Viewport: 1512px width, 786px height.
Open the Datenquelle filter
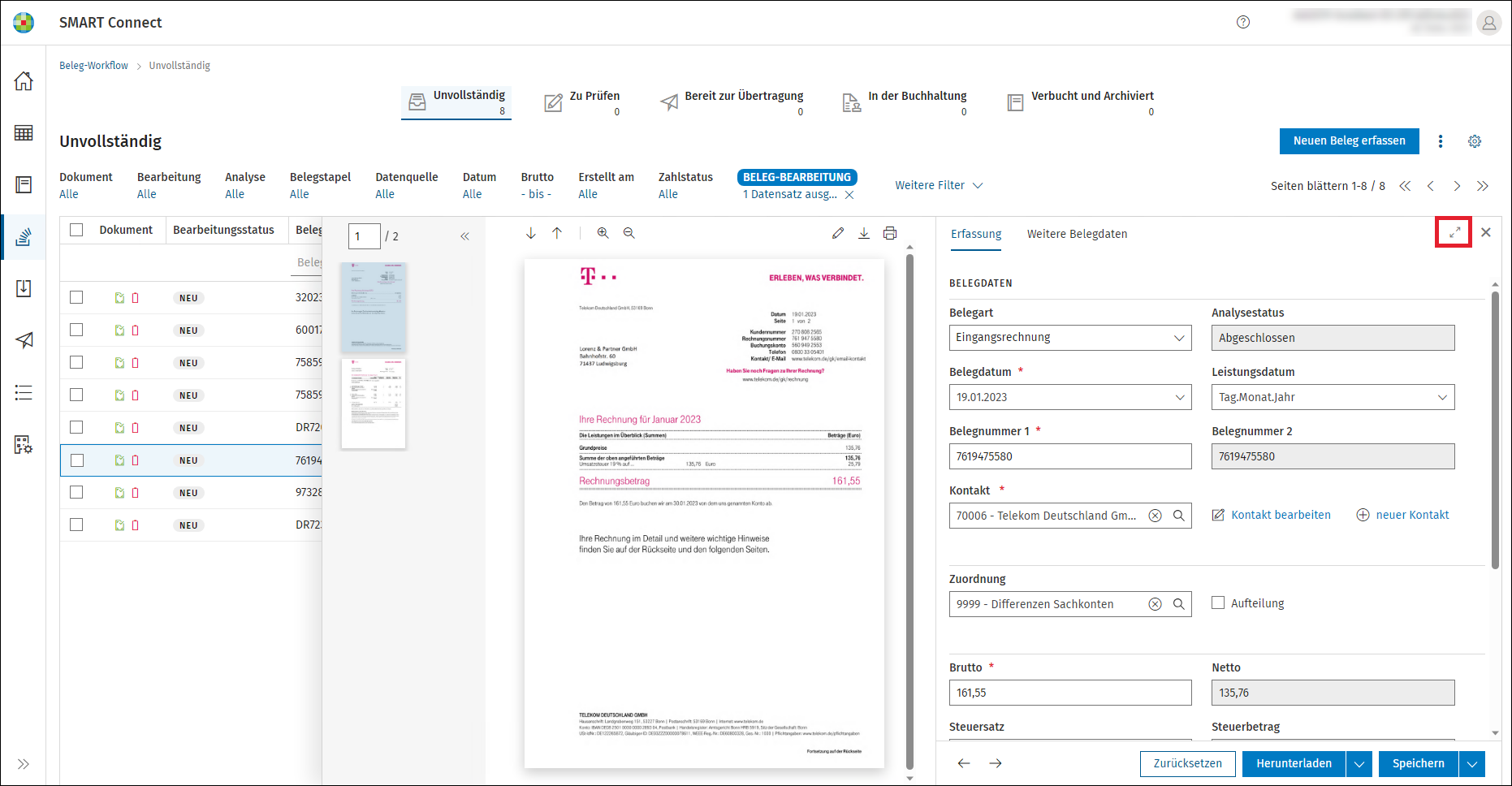pyautogui.click(x=407, y=185)
